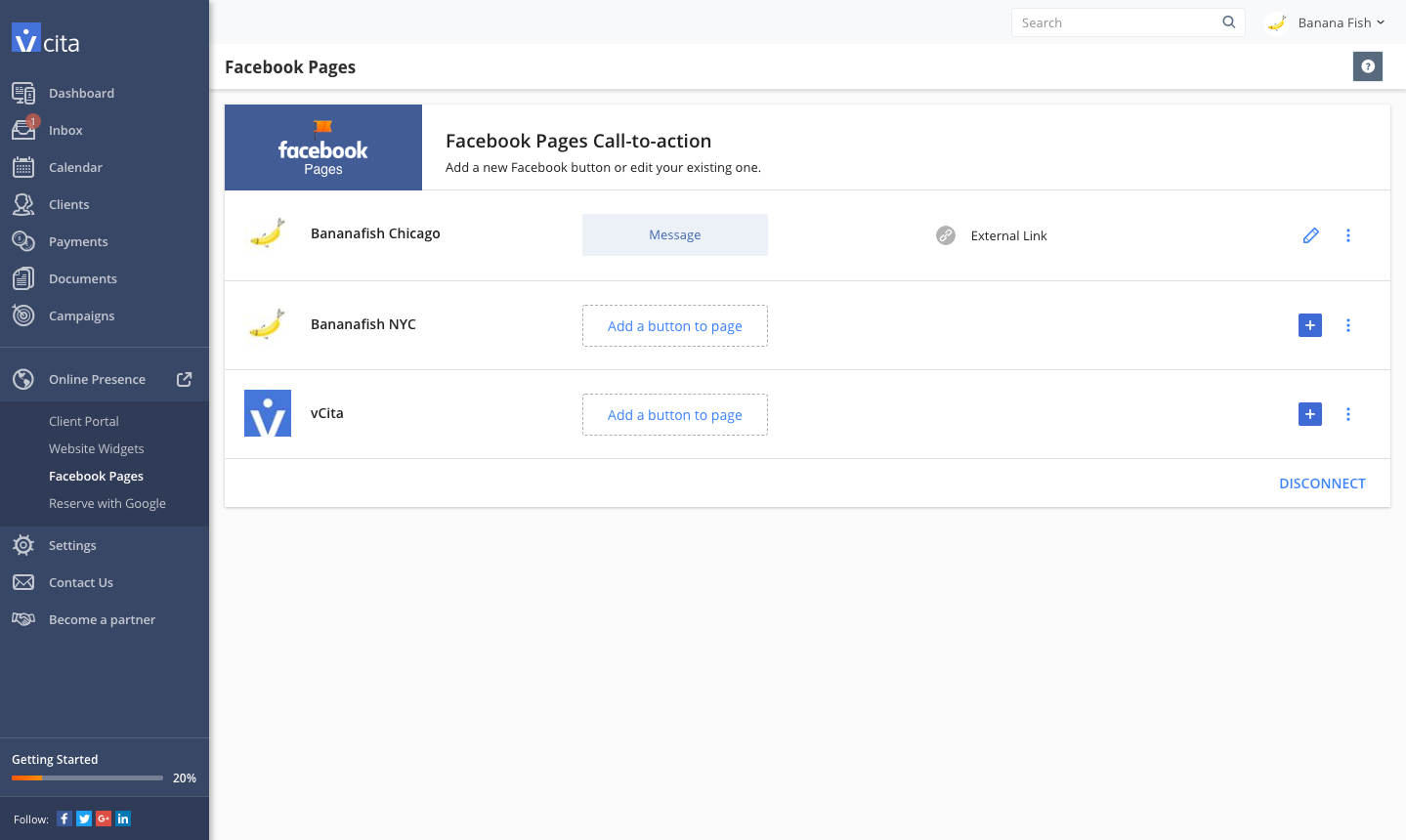Click plus icon for vCita page
Viewport: 1406px width, 840px height.
(x=1310, y=414)
